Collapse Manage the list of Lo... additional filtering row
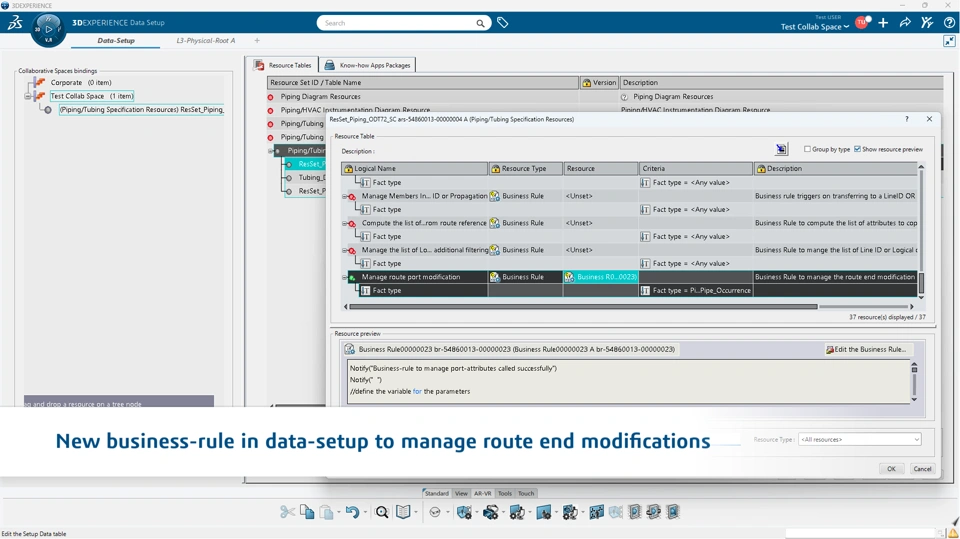This screenshot has height=539, width=960. (345, 251)
